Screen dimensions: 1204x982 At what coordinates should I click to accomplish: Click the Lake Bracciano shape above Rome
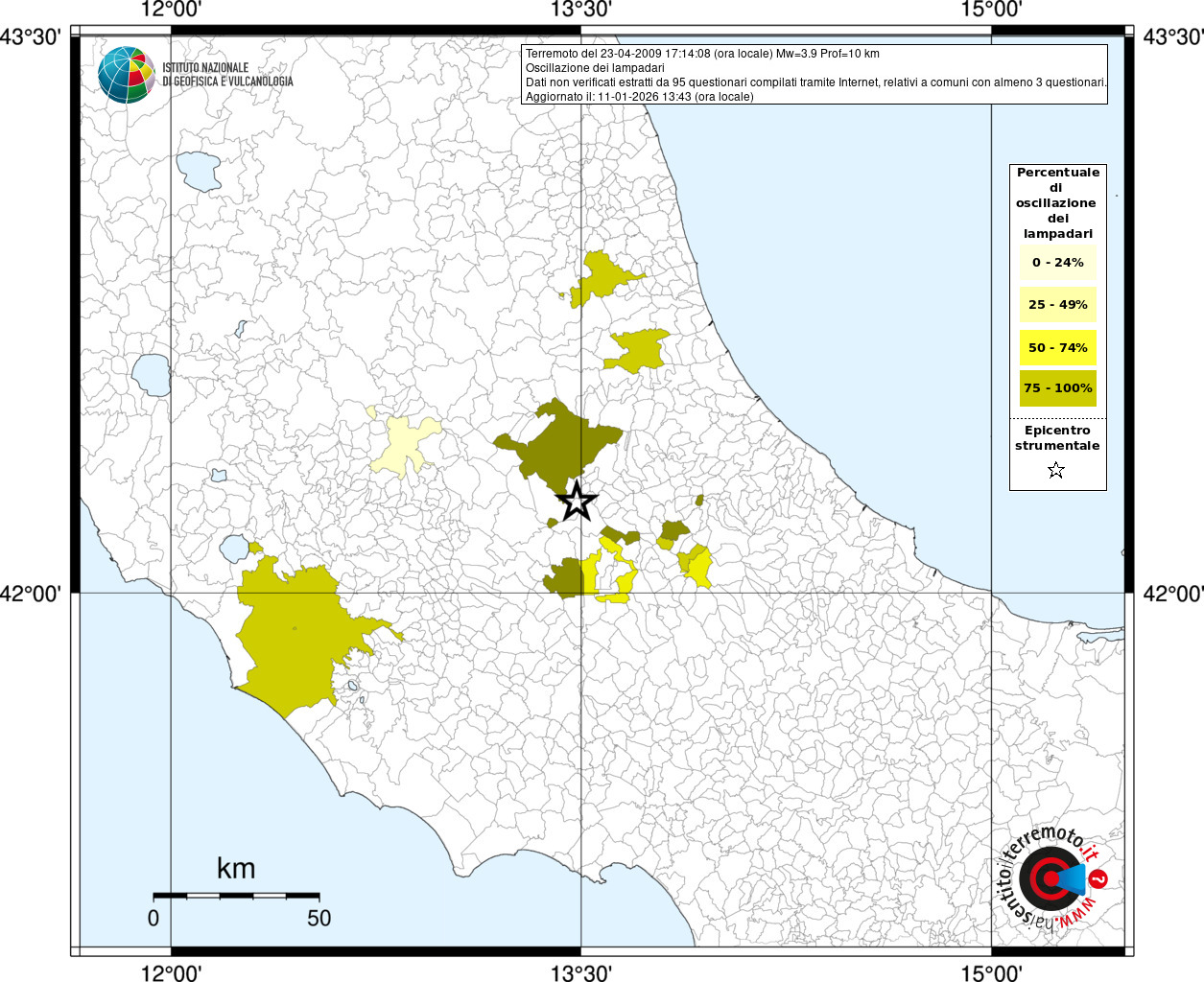pyautogui.click(x=233, y=549)
